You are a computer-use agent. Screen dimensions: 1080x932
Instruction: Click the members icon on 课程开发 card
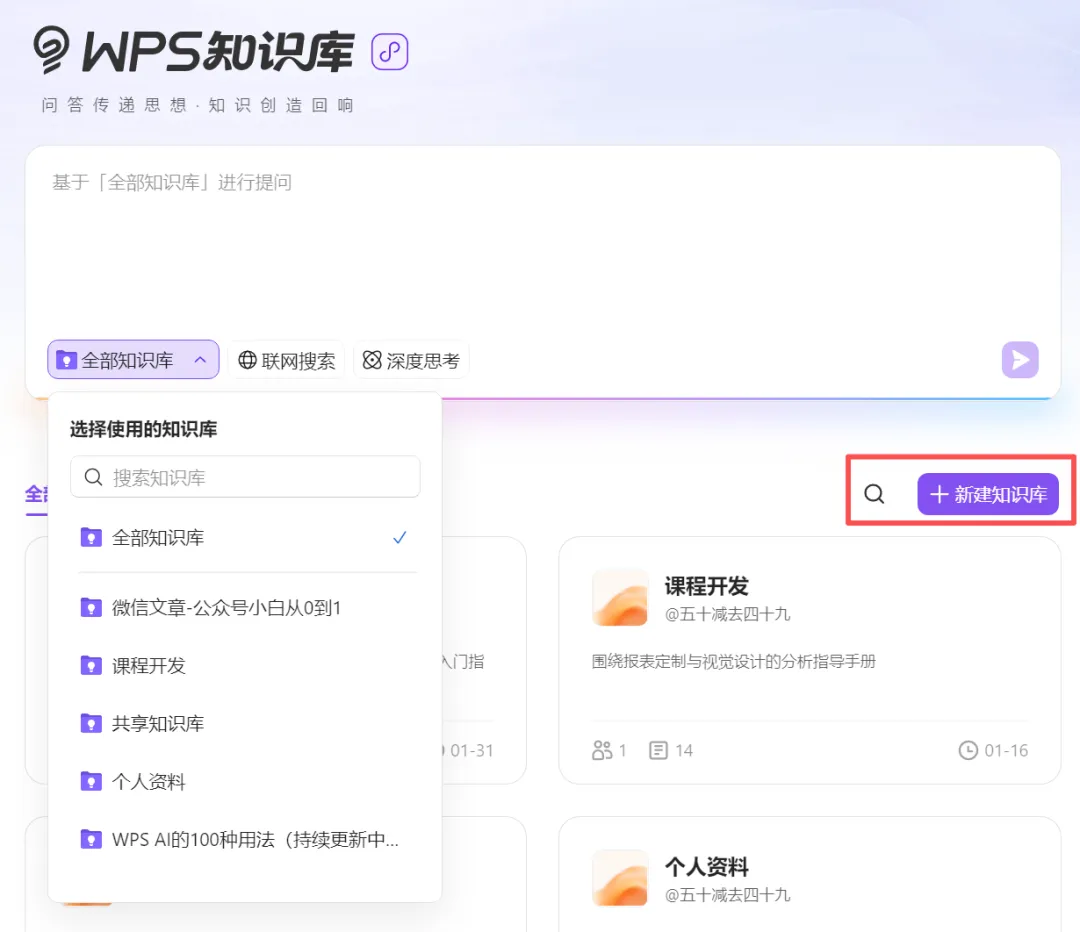pyautogui.click(x=602, y=750)
